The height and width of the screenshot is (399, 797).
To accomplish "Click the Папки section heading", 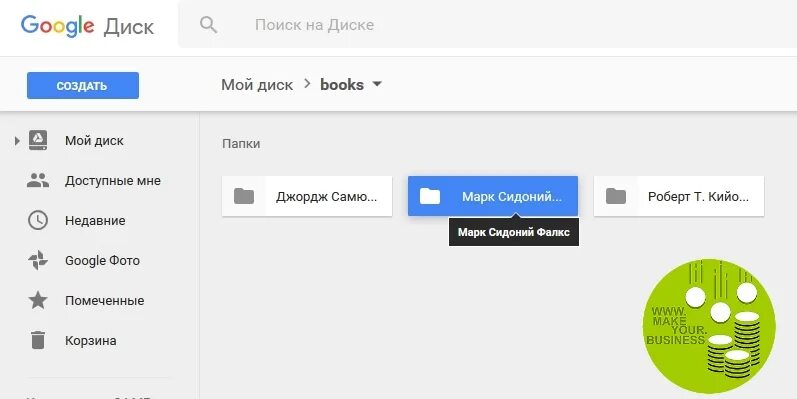I will (x=241, y=144).
